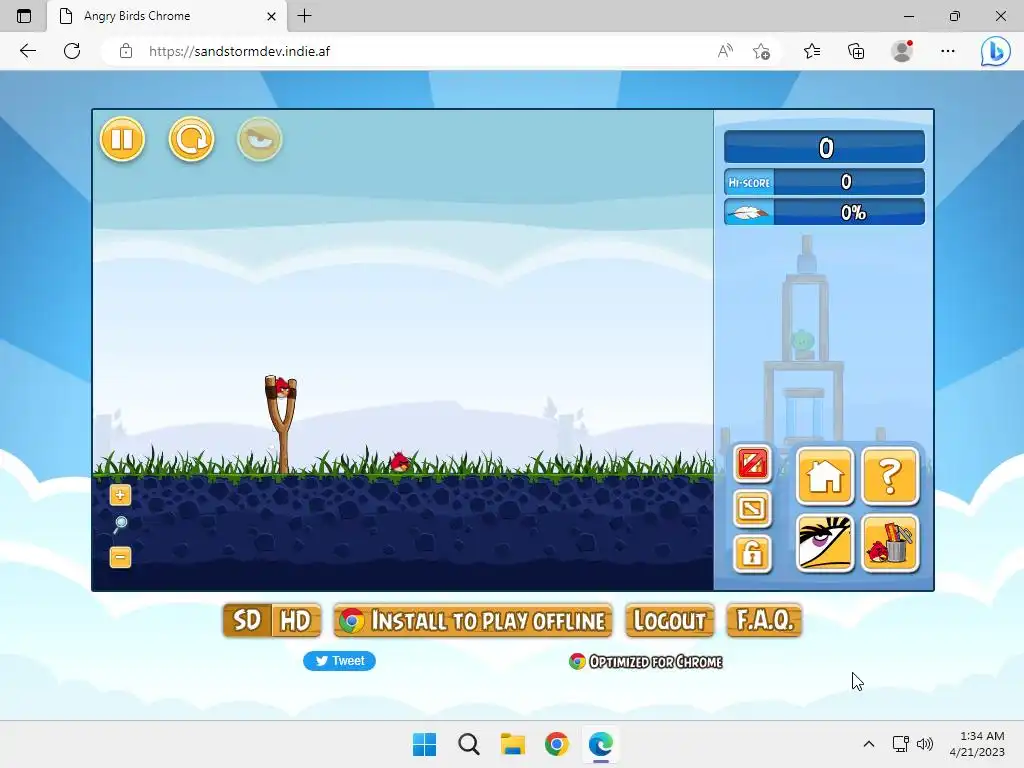Open File Explorer from taskbar

[513, 744]
